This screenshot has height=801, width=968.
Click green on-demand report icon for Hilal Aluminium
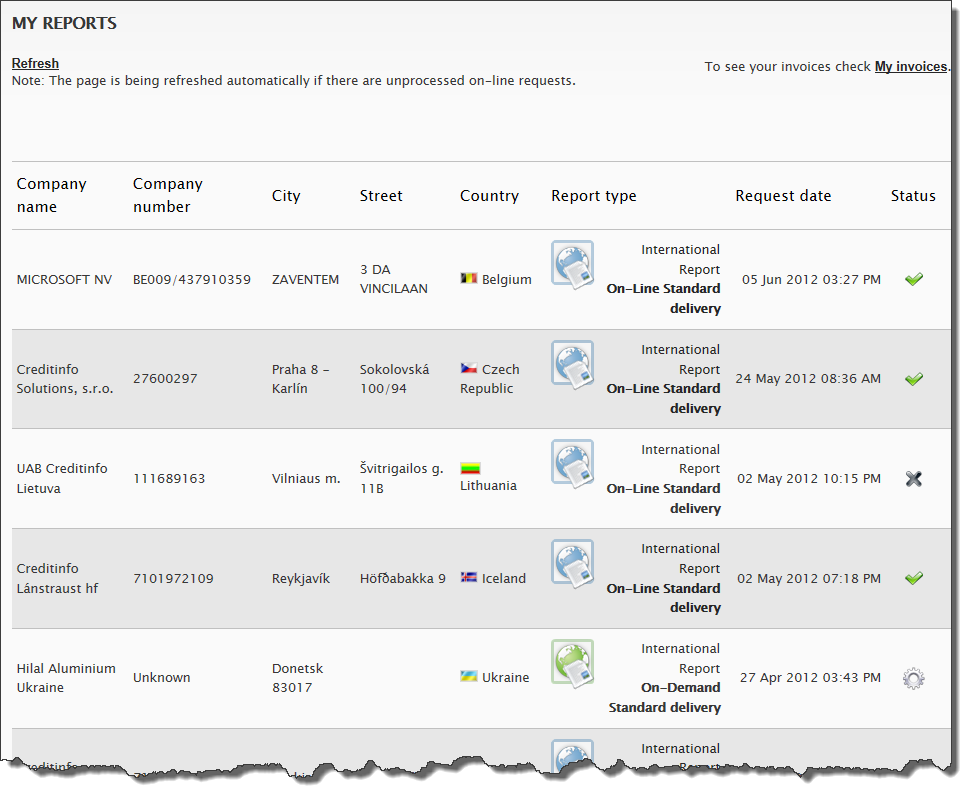coord(573,663)
